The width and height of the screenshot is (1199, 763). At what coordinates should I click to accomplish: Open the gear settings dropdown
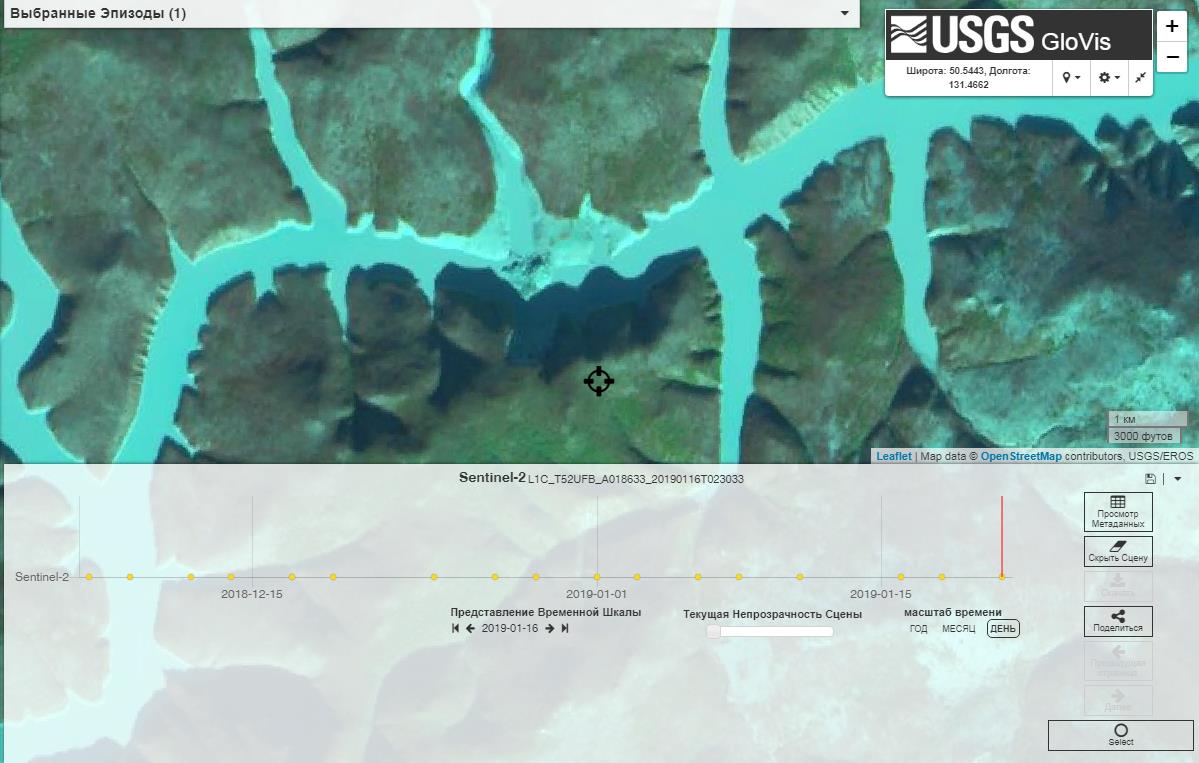tap(1109, 77)
